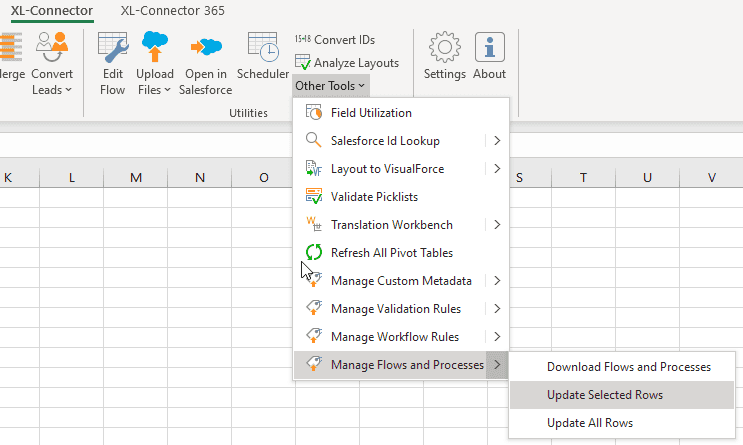Click the partially visible Merge icon
Viewport: 743px width, 445px height.
(11, 47)
